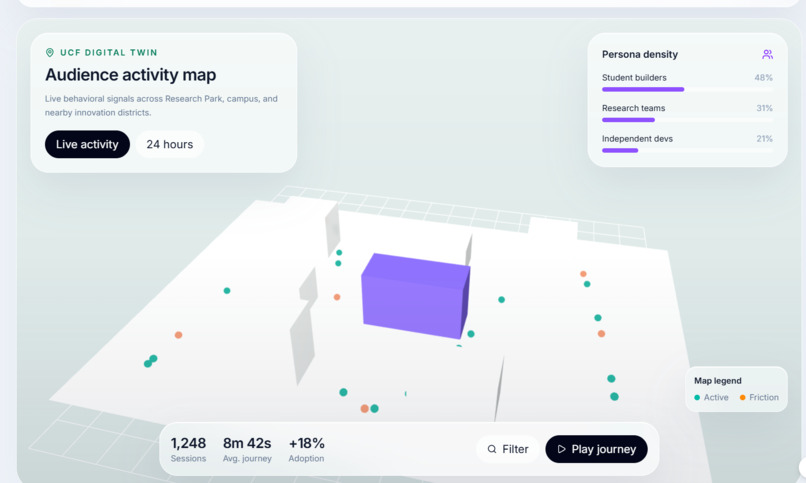This screenshot has width=806, height=483.
Task: Select the purple building block on map
Action: [415, 296]
